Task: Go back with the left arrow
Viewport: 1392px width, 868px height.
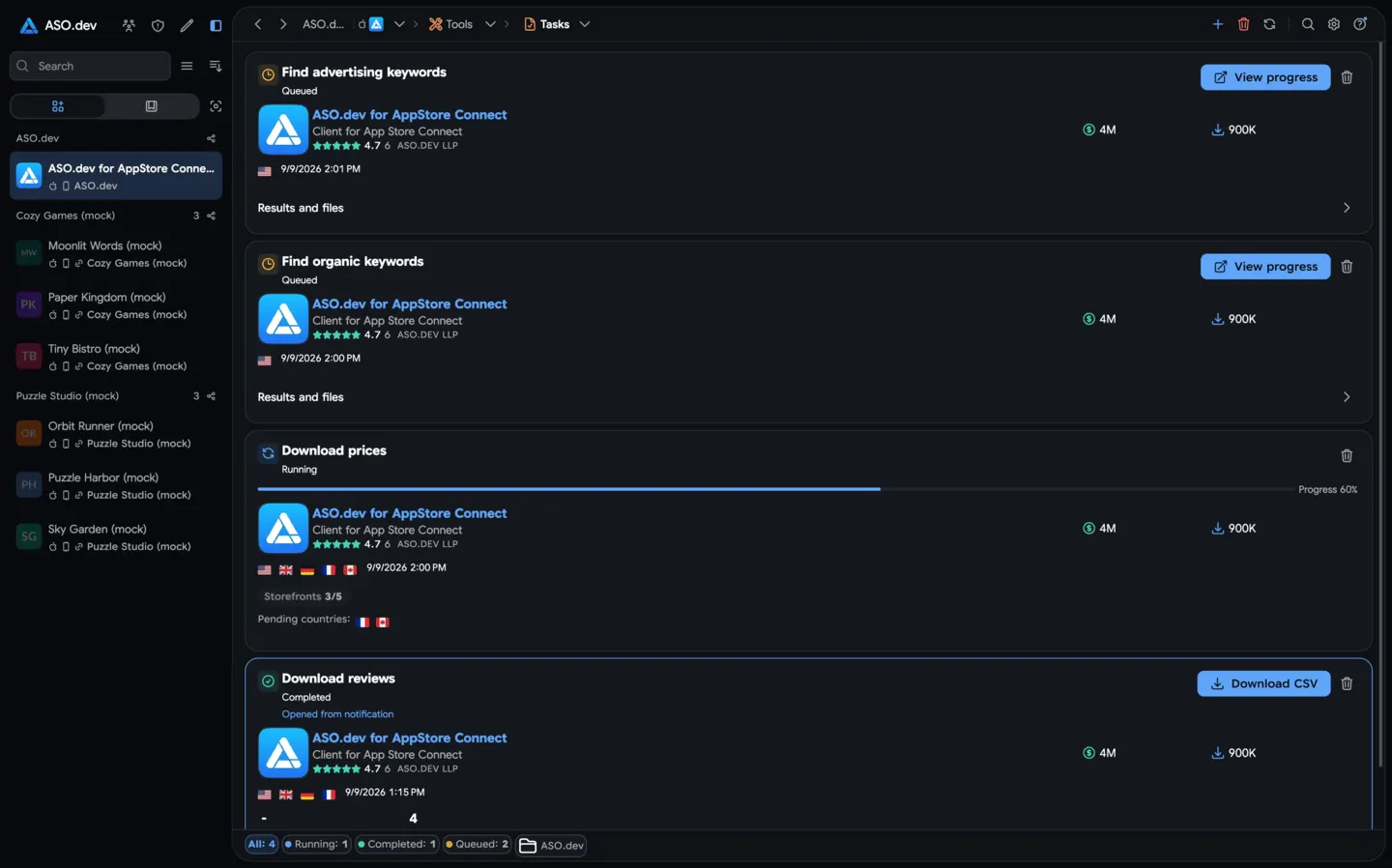Action: [258, 24]
